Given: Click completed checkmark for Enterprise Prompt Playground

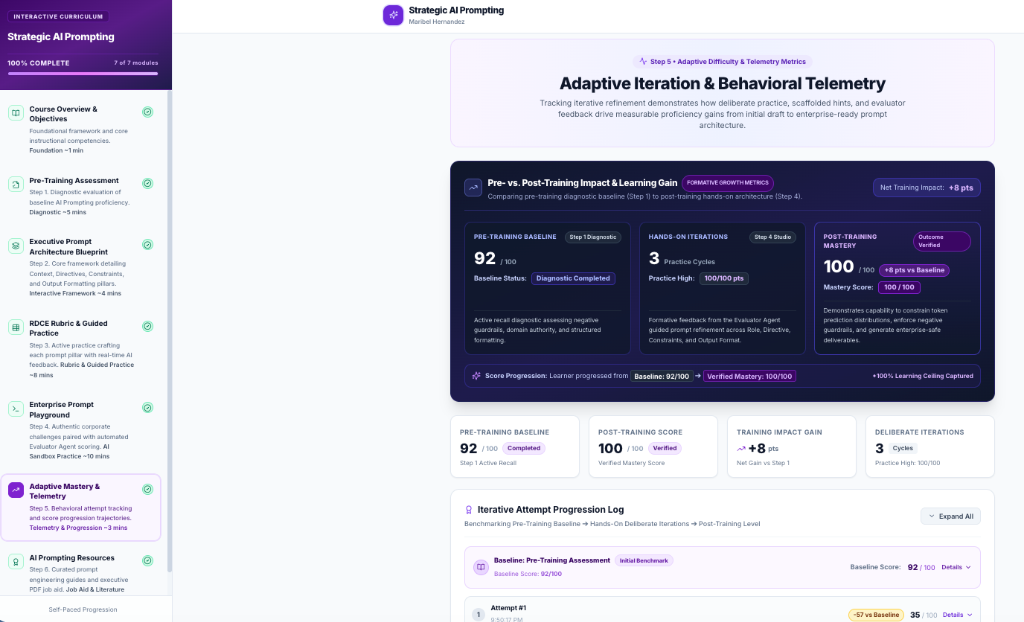Looking at the screenshot, I should [148, 408].
